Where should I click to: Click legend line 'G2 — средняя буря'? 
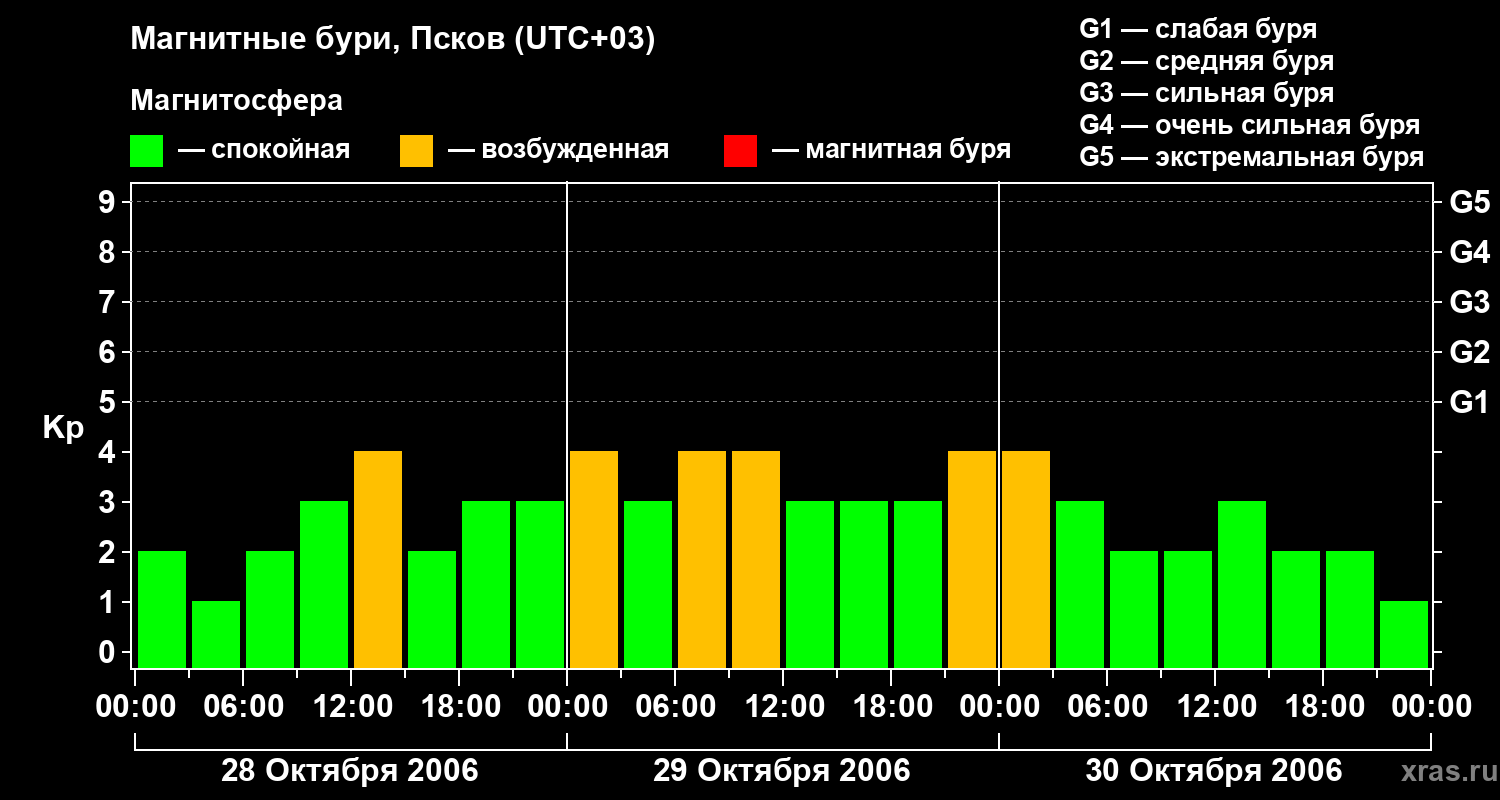1207,61
